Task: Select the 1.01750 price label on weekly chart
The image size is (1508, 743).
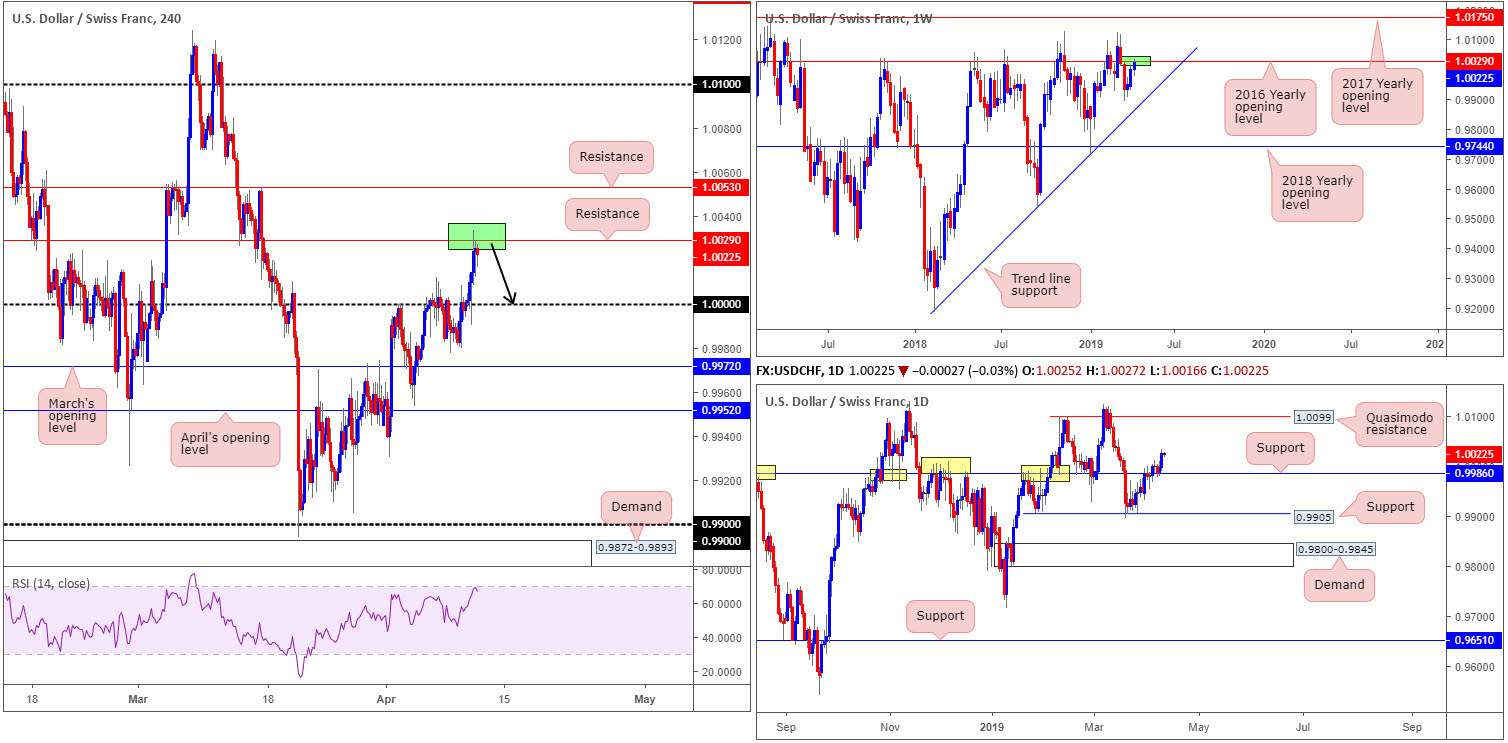Action: (x=1475, y=17)
